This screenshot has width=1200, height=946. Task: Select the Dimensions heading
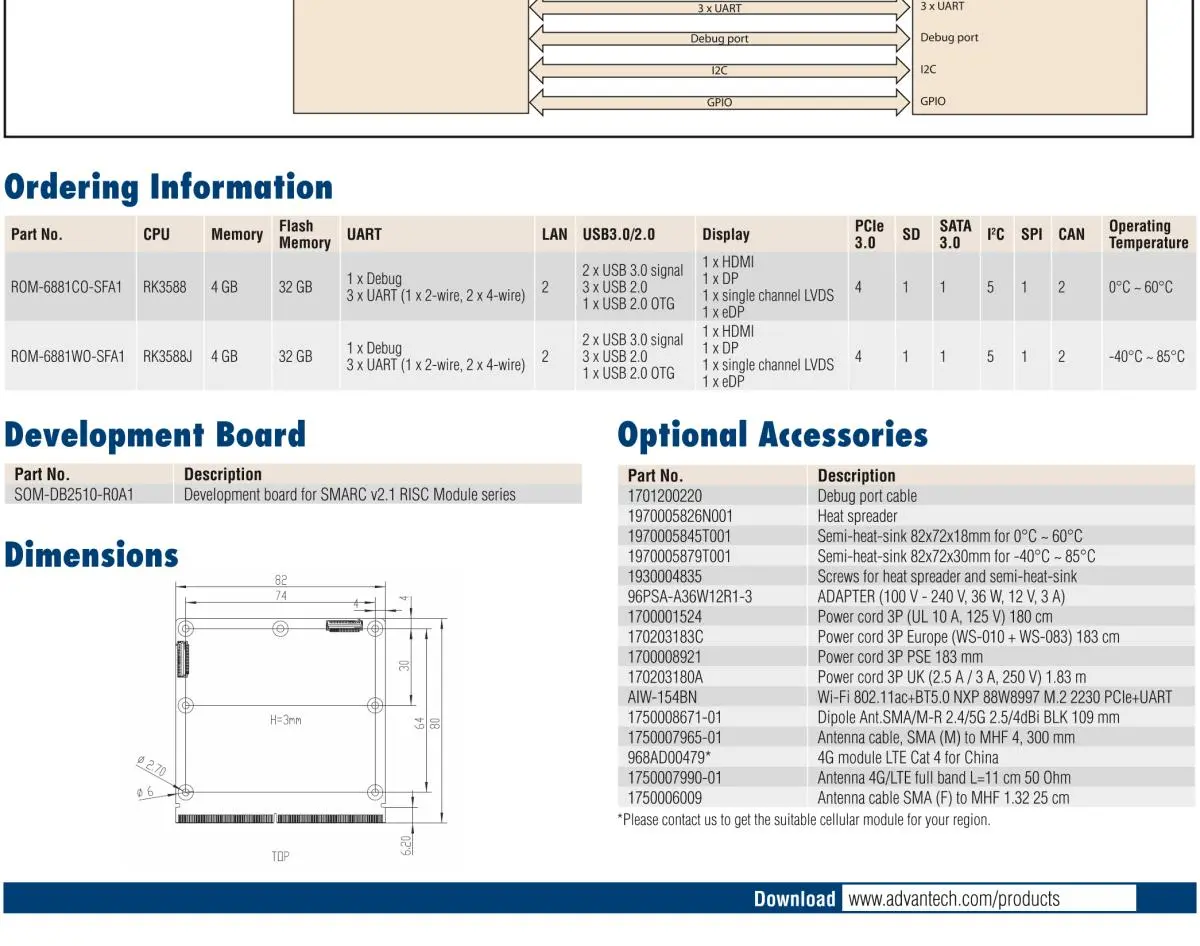coord(92,555)
